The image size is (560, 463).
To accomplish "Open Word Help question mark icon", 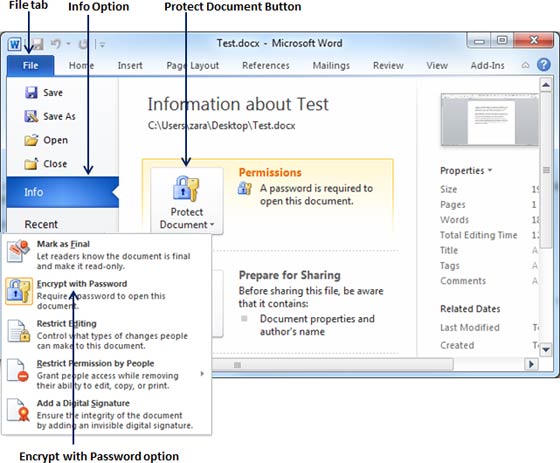I will tap(544, 65).
